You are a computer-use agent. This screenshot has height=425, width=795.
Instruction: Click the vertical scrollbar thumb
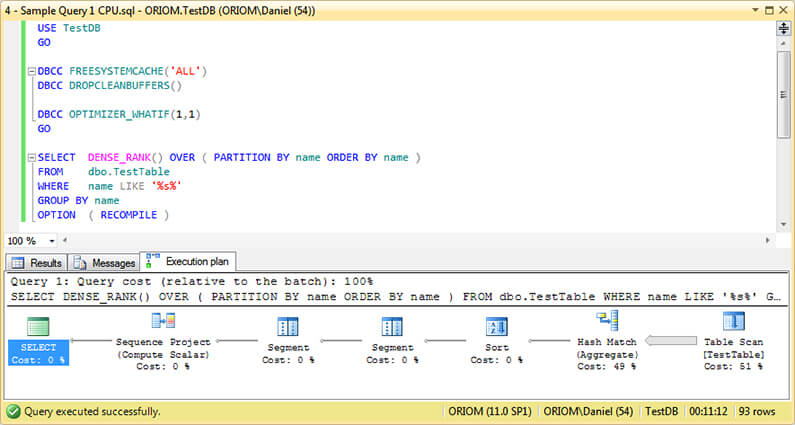[x=783, y=94]
